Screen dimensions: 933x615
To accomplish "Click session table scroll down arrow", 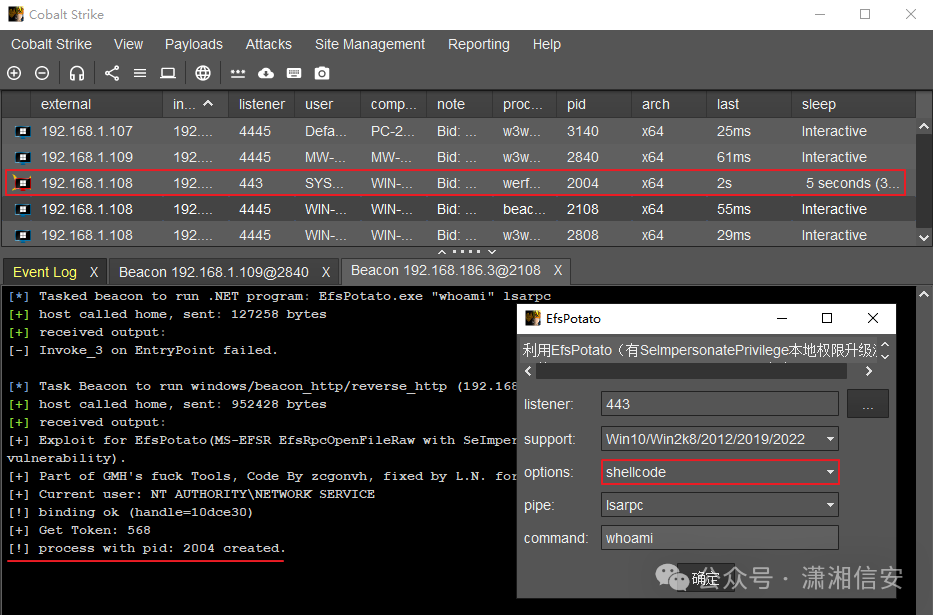I will 923,237.
